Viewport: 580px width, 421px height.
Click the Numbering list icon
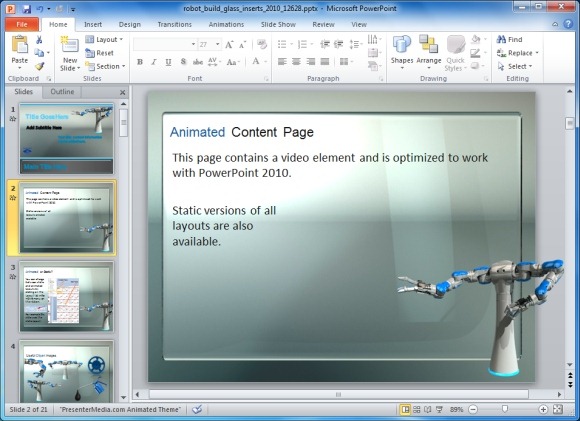[x=302, y=44]
